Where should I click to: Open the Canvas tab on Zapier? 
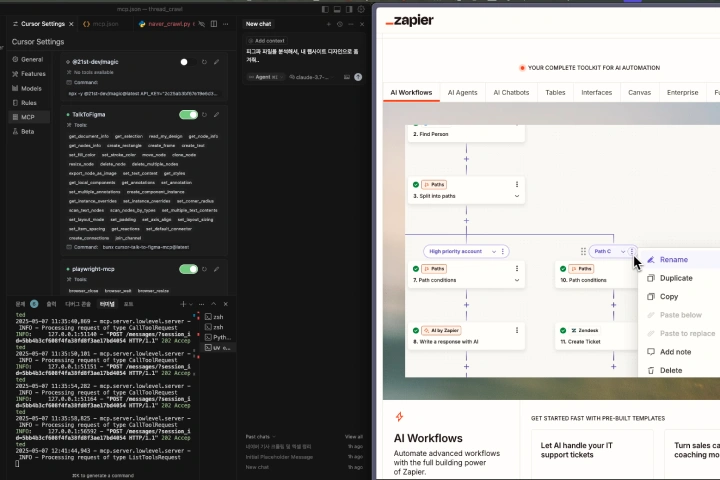639,92
